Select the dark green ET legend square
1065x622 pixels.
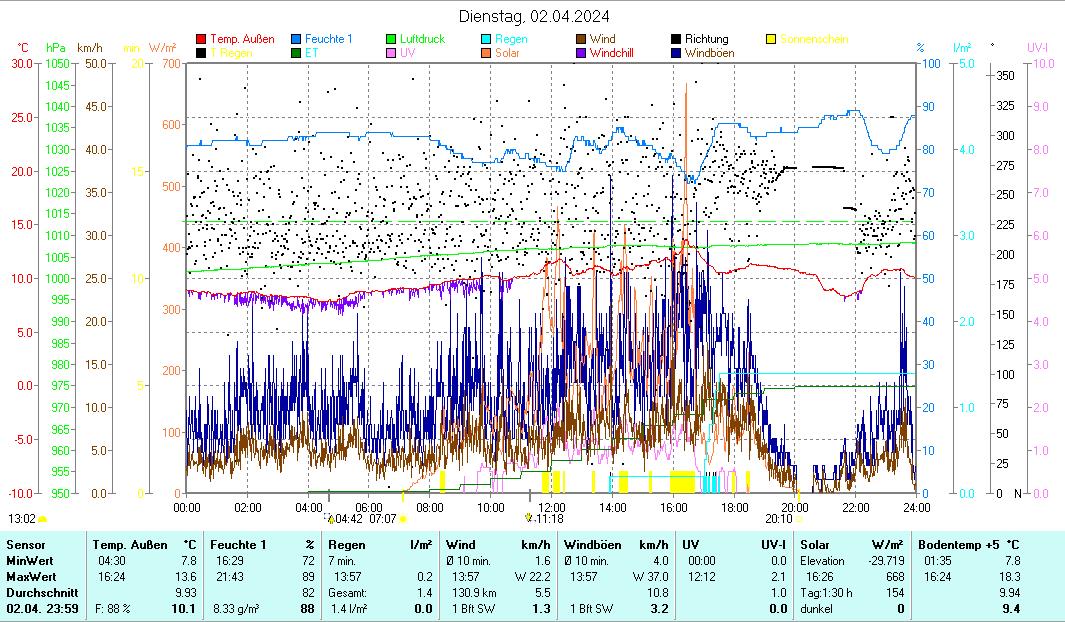click(296, 52)
